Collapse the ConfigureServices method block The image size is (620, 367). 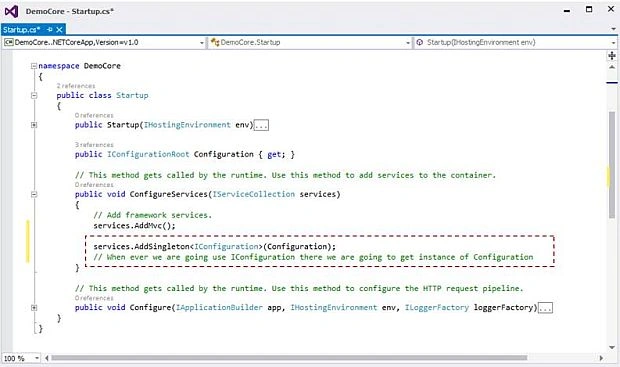point(34,194)
